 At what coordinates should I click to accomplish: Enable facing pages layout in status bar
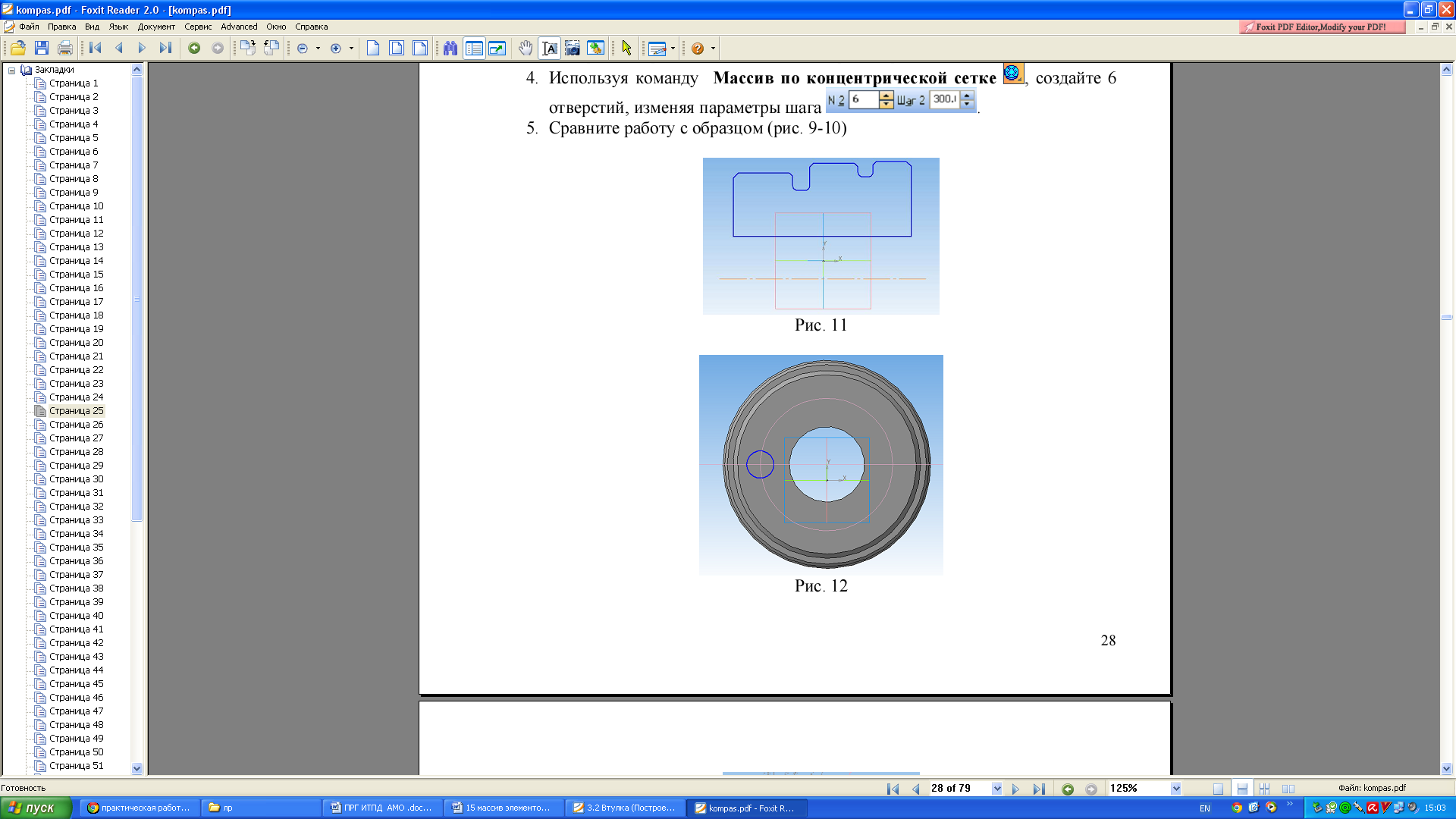[1288, 789]
